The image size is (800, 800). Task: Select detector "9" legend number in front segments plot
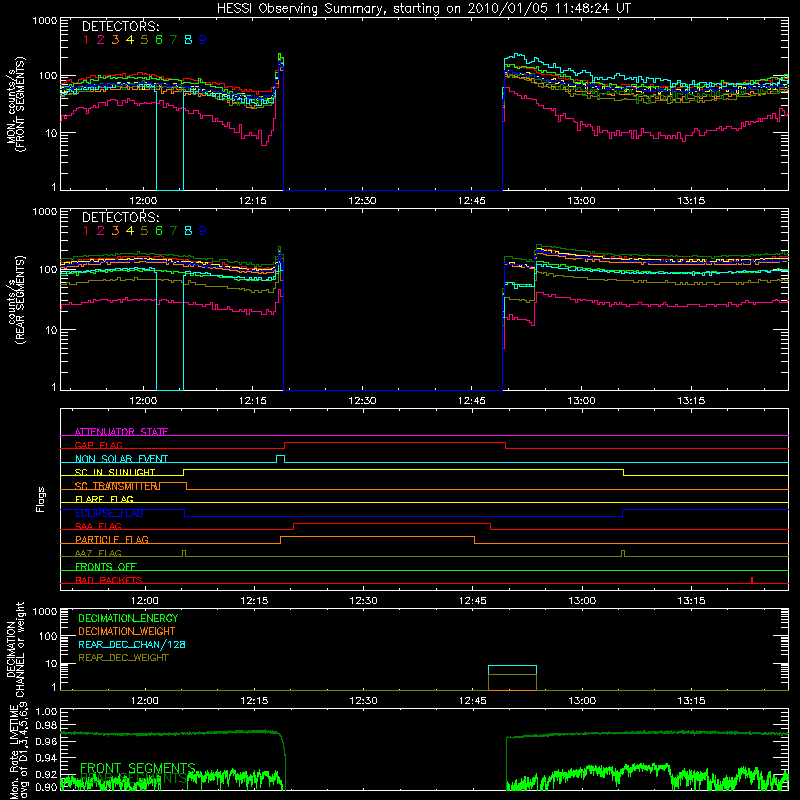[x=203, y=40]
